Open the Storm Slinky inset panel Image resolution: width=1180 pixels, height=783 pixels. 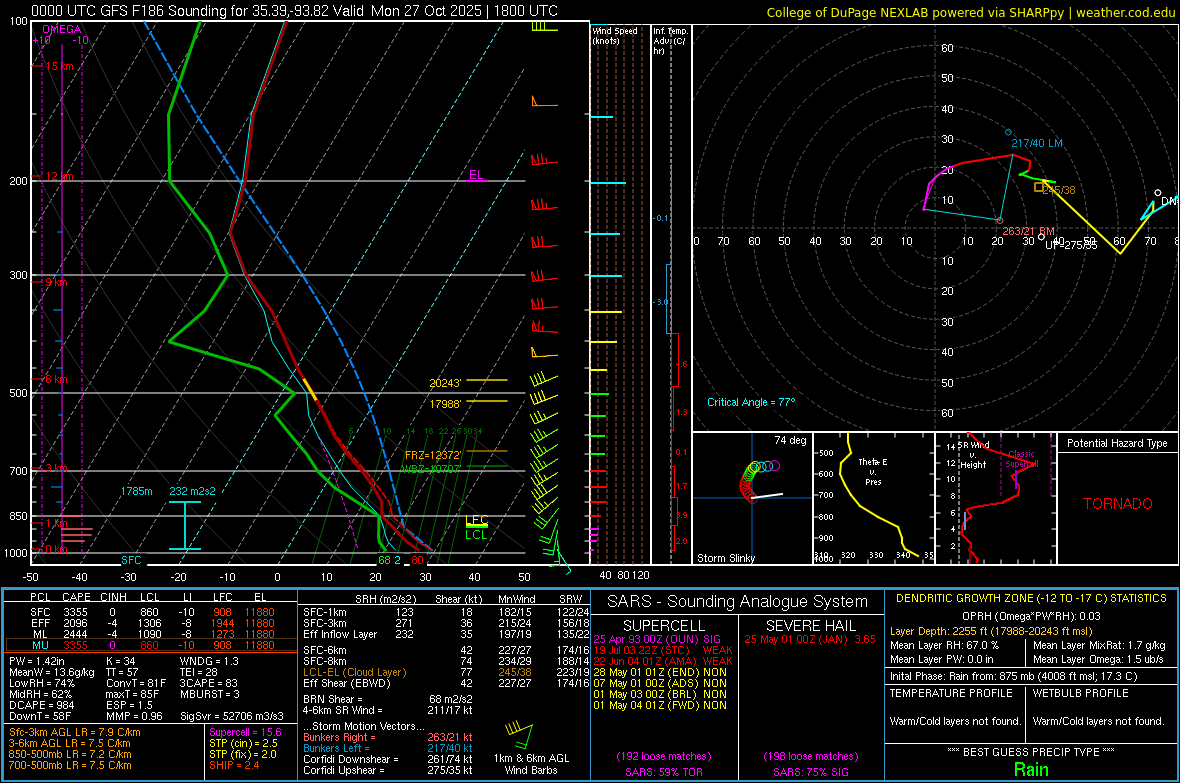click(752, 498)
